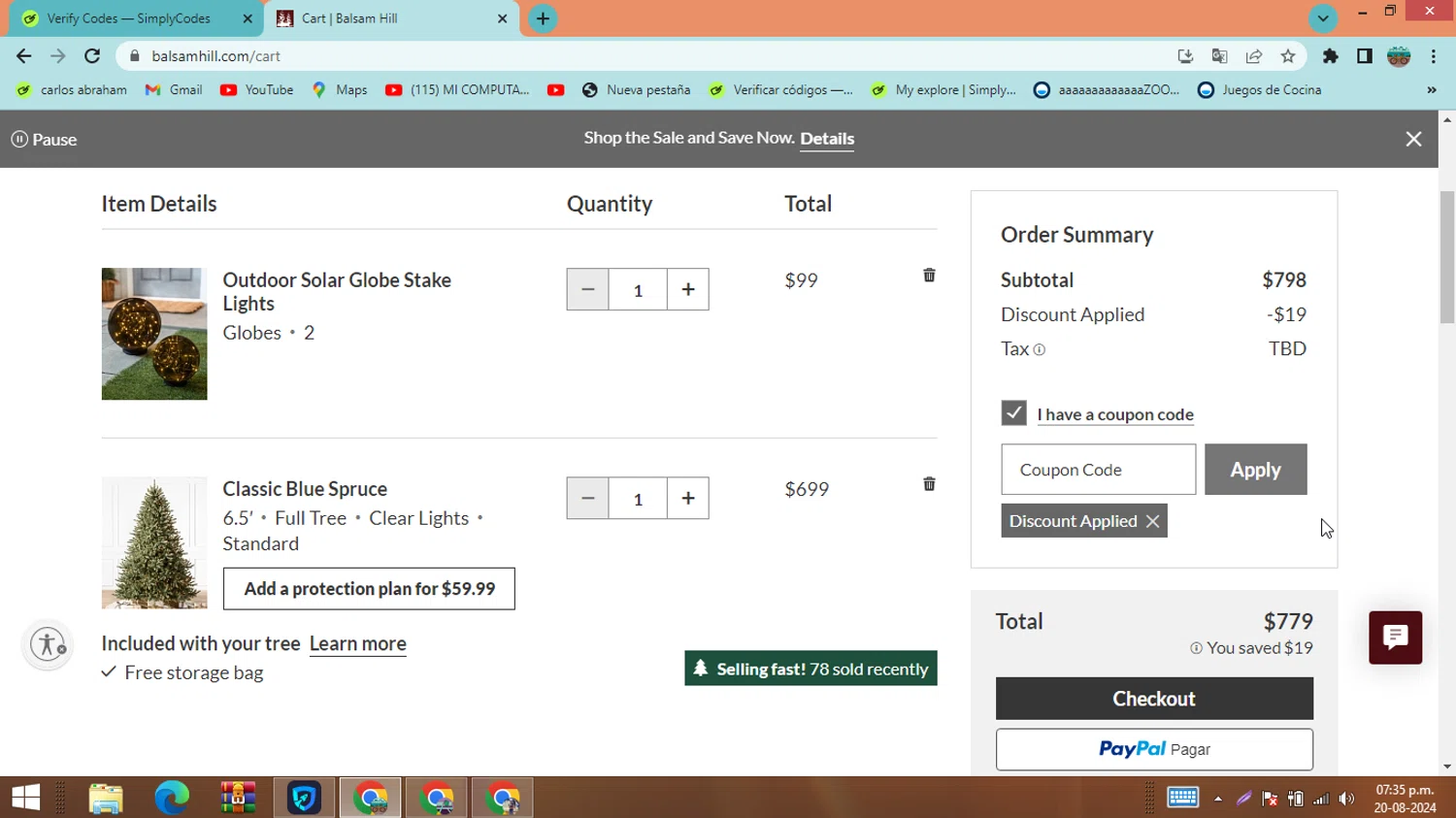The width and height of the screenshot is (1456, 818).
Task: Show hidden system tray icons
Action: click(1217, 799)
